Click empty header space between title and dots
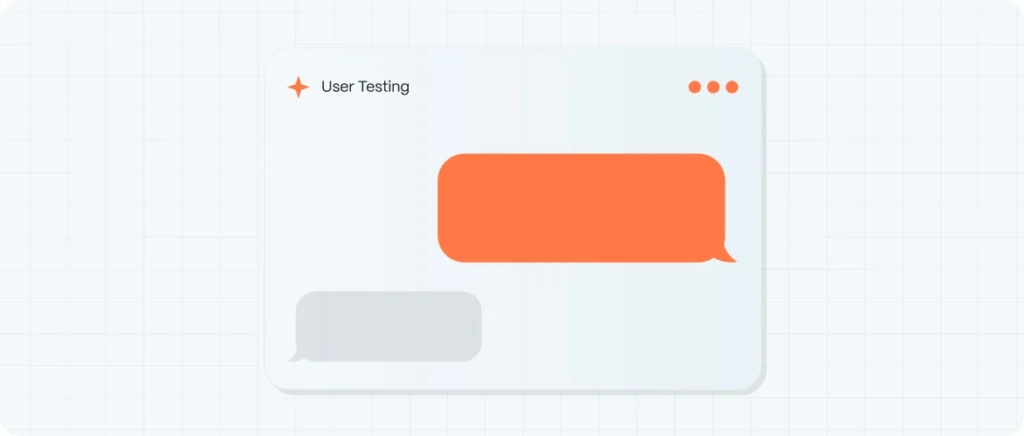Image resolution: width=1024 pixels, height=436 pixels. coord(550,87)
